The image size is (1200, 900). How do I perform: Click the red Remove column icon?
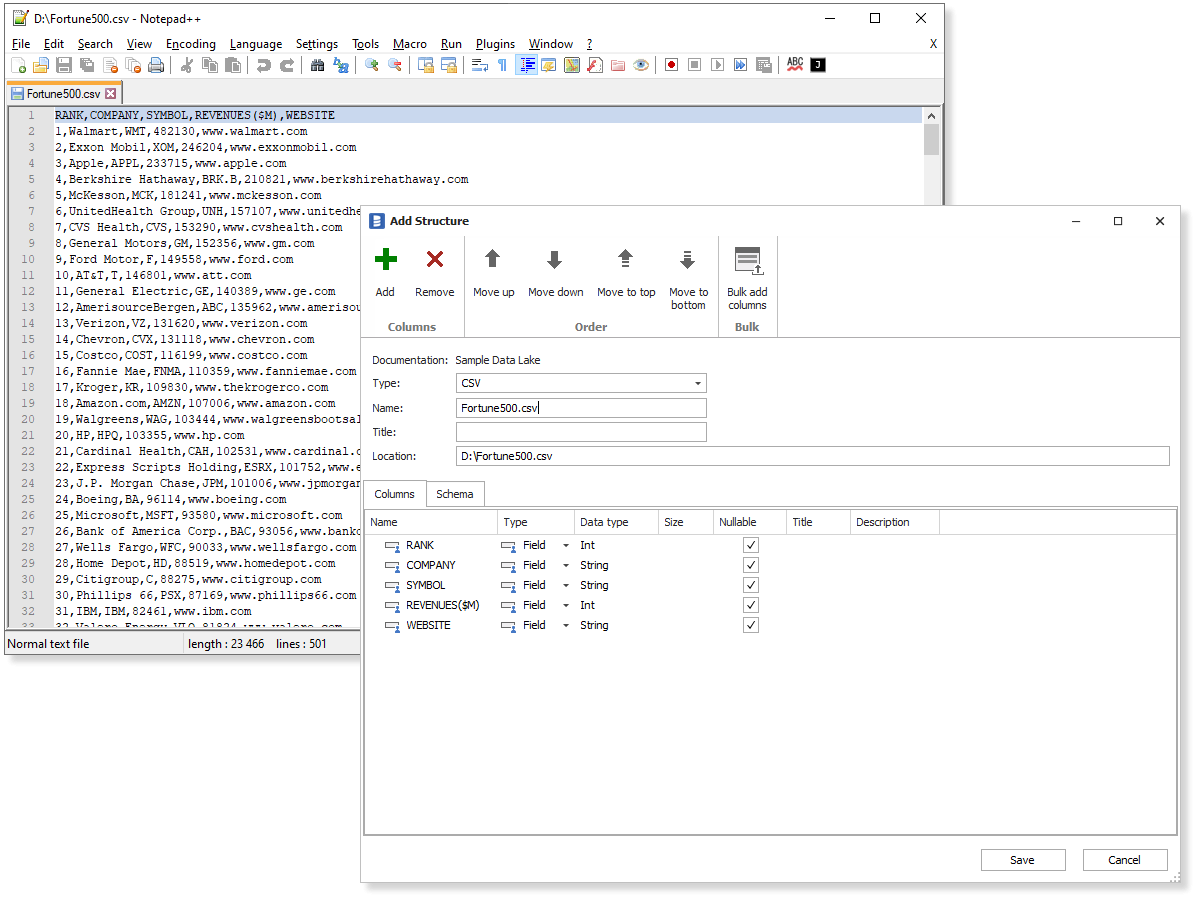pos(435,261)
